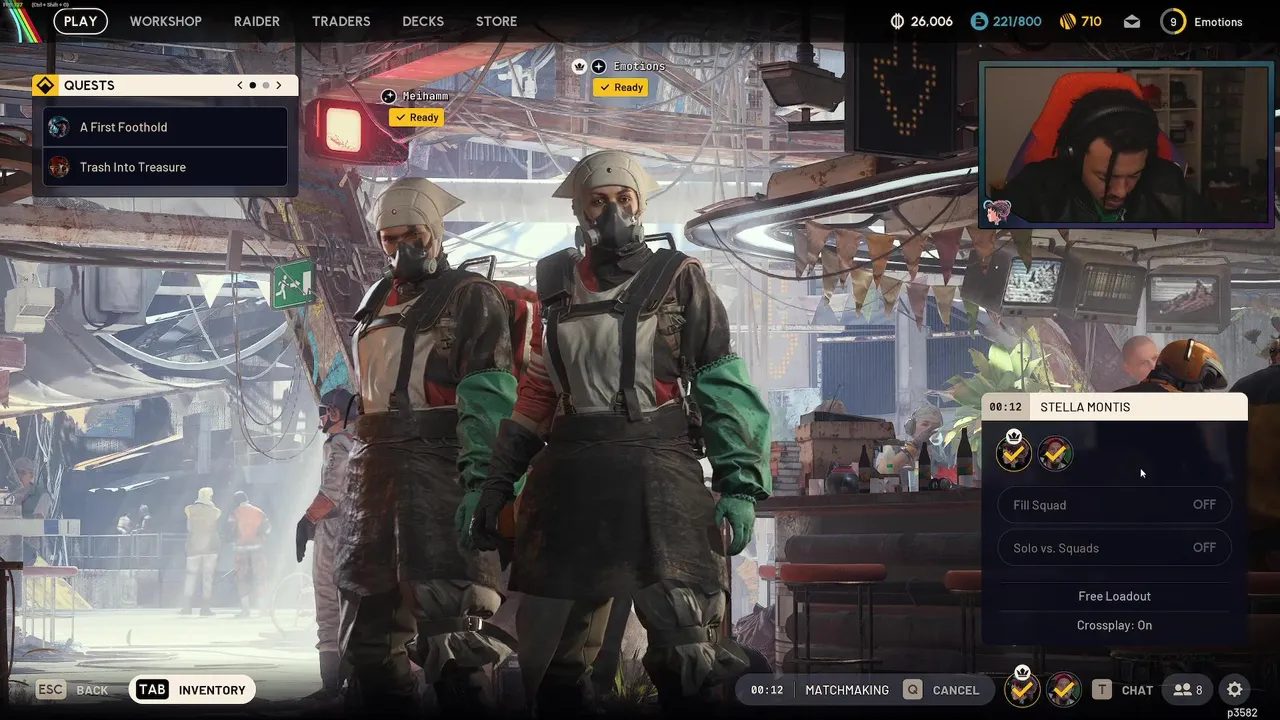Image resolution: width=1280 pixels, height=720 pixels.
Task: Click the 00:12 timer in map panel
Action: click(x=1006, y=407)
